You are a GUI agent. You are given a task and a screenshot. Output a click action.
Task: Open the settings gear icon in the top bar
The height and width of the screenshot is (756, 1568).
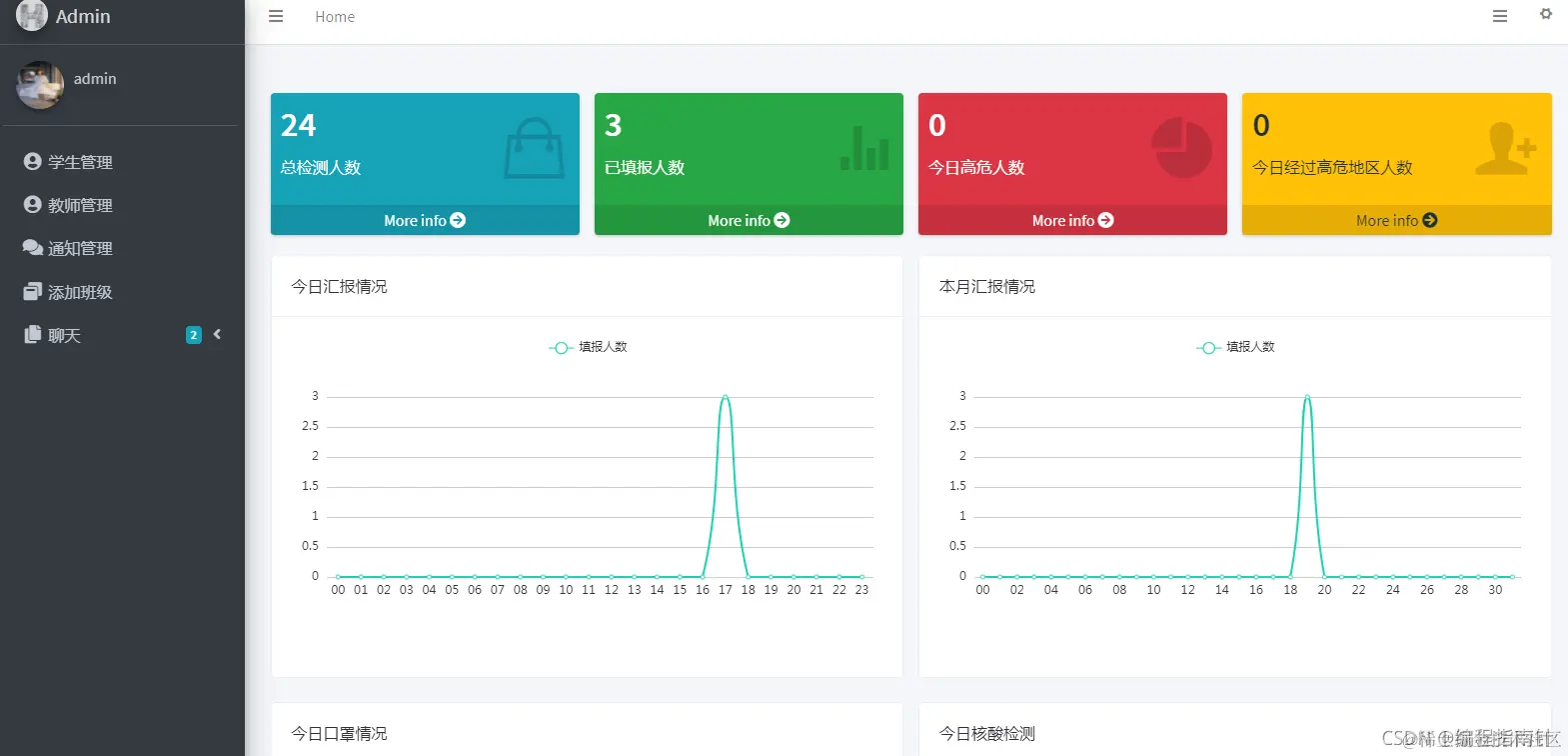pyautogui.click(x=1546, y=14)
